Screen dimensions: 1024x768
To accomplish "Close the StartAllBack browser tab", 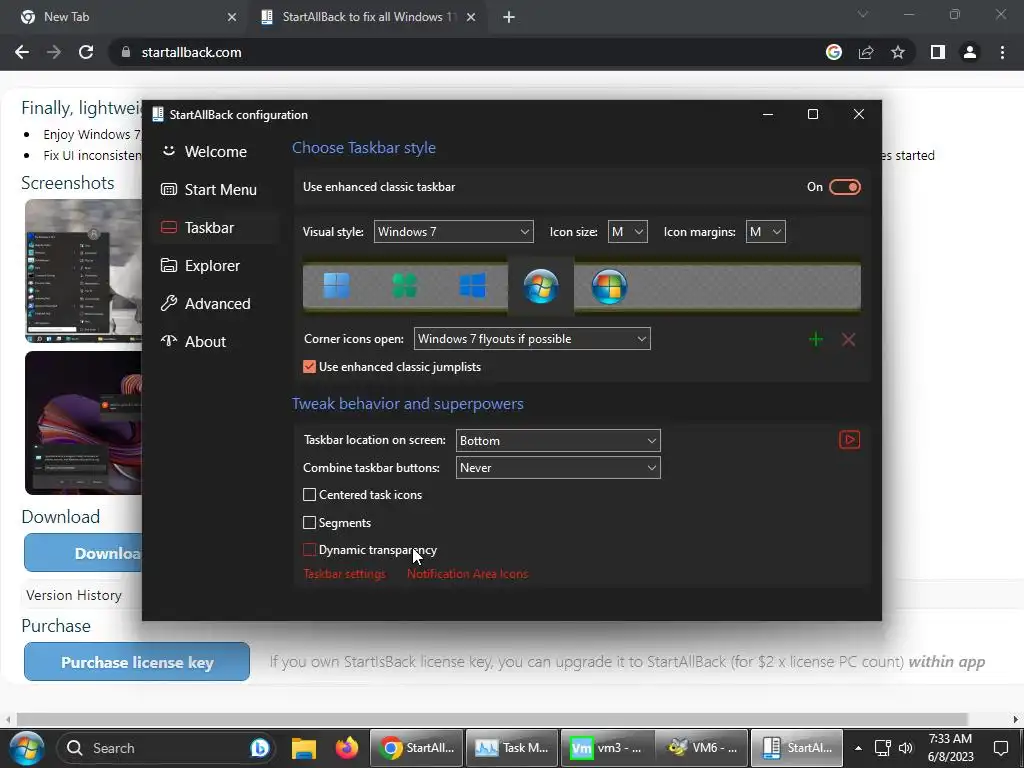I will (x=471, y=17).
